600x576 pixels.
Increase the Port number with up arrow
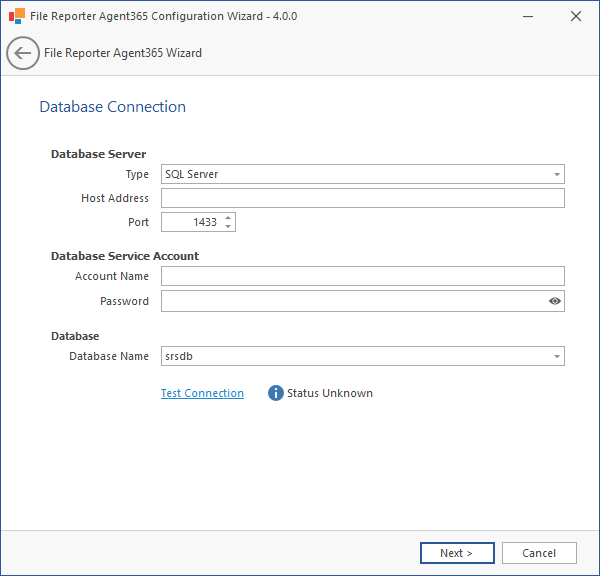click(x=229, y=218)
